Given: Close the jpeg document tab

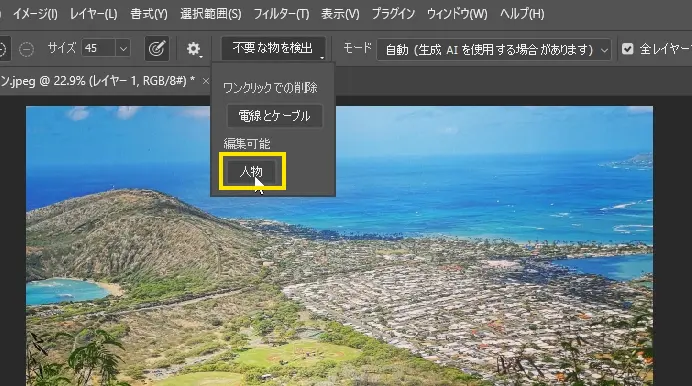Looking at the screenshot, I should [206, 81].
